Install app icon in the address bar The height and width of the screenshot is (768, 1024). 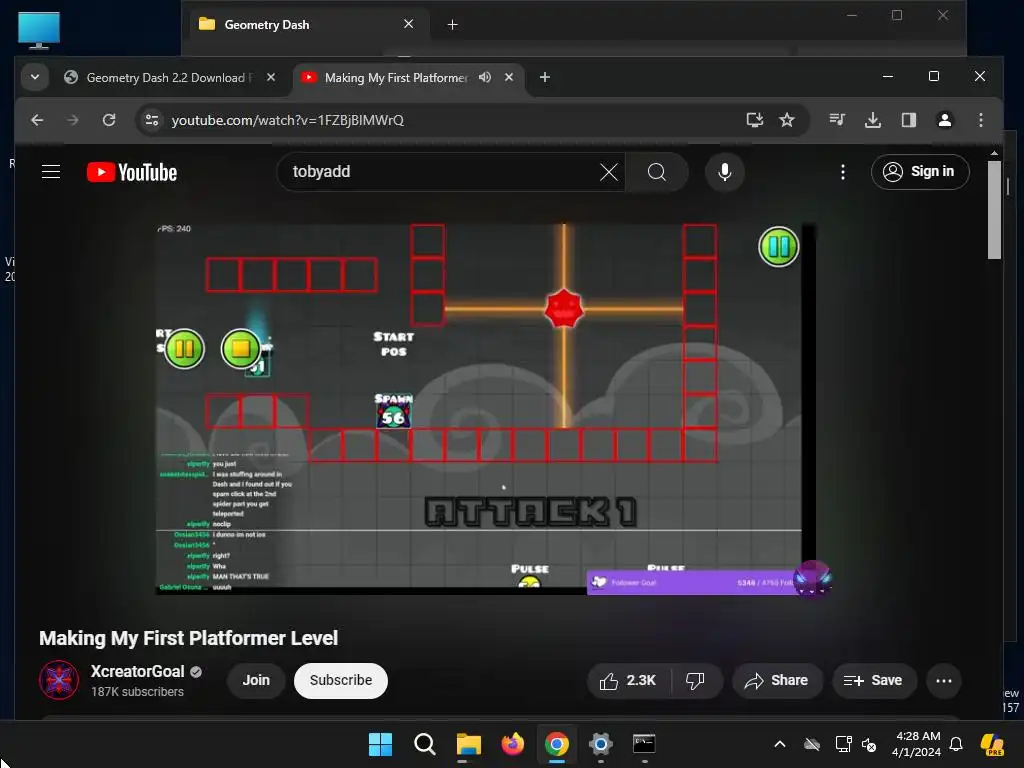point(754,120)
